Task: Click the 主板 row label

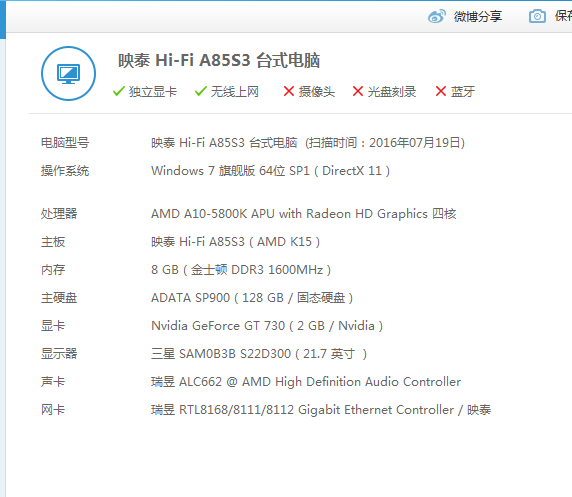Action: 53,242
